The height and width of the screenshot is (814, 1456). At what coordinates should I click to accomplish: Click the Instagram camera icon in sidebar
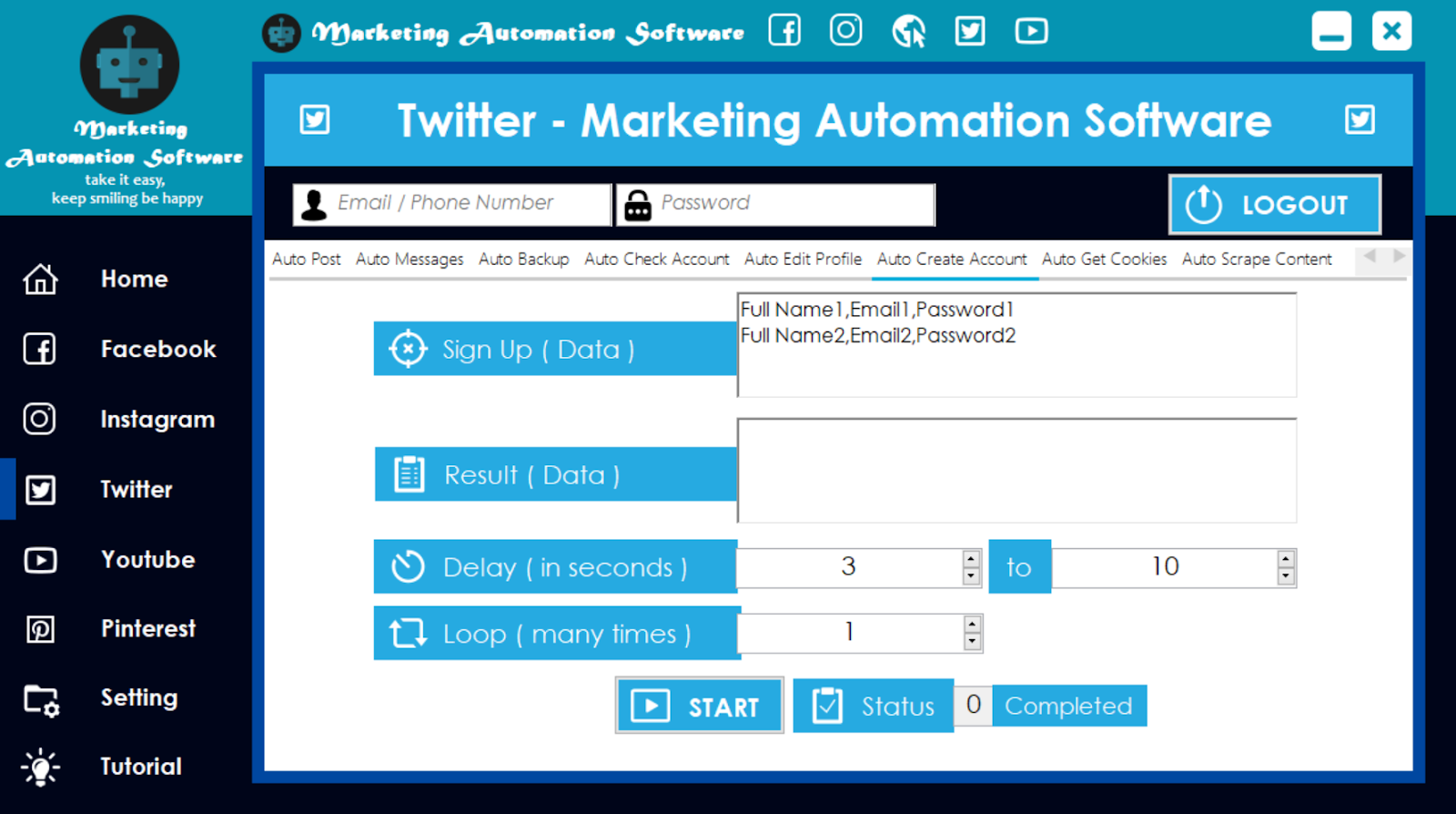coord(39,419)
